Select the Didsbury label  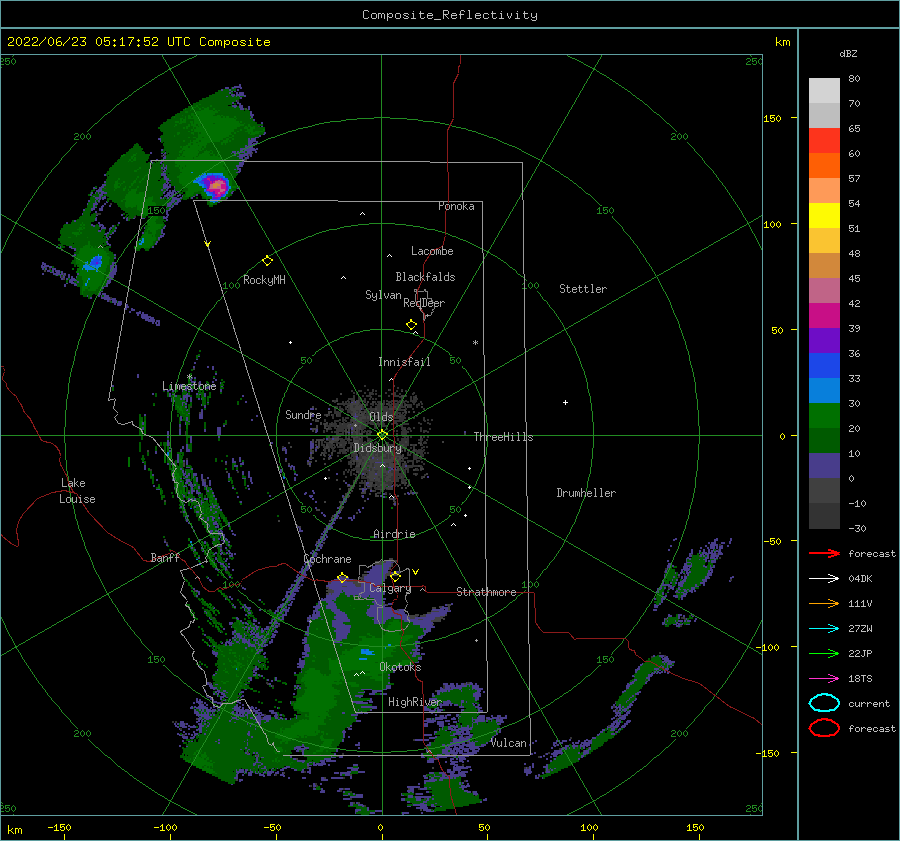[x=377, y=448]
